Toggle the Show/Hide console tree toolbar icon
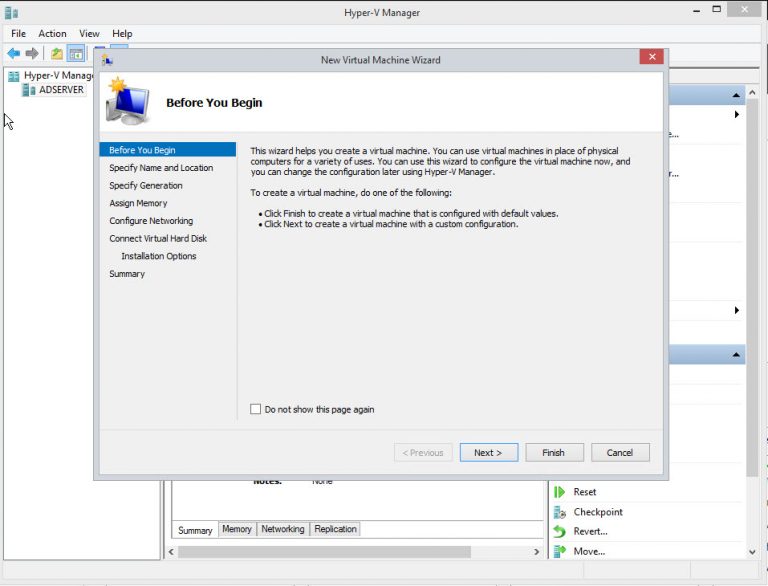Screen dimensions: 768x586 76,53
